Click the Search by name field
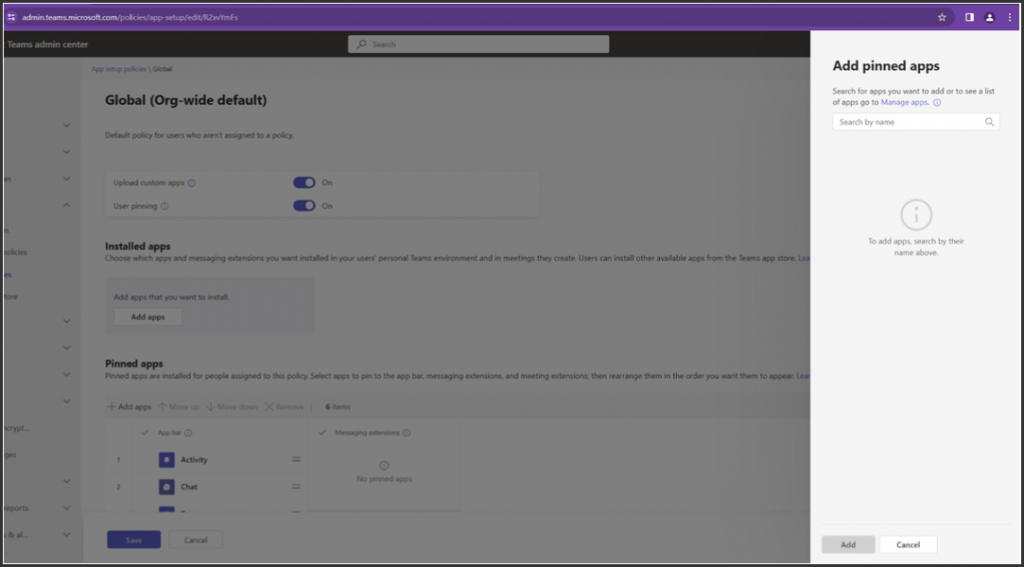Screen dimensions: 1024x567 coord(916,122)
